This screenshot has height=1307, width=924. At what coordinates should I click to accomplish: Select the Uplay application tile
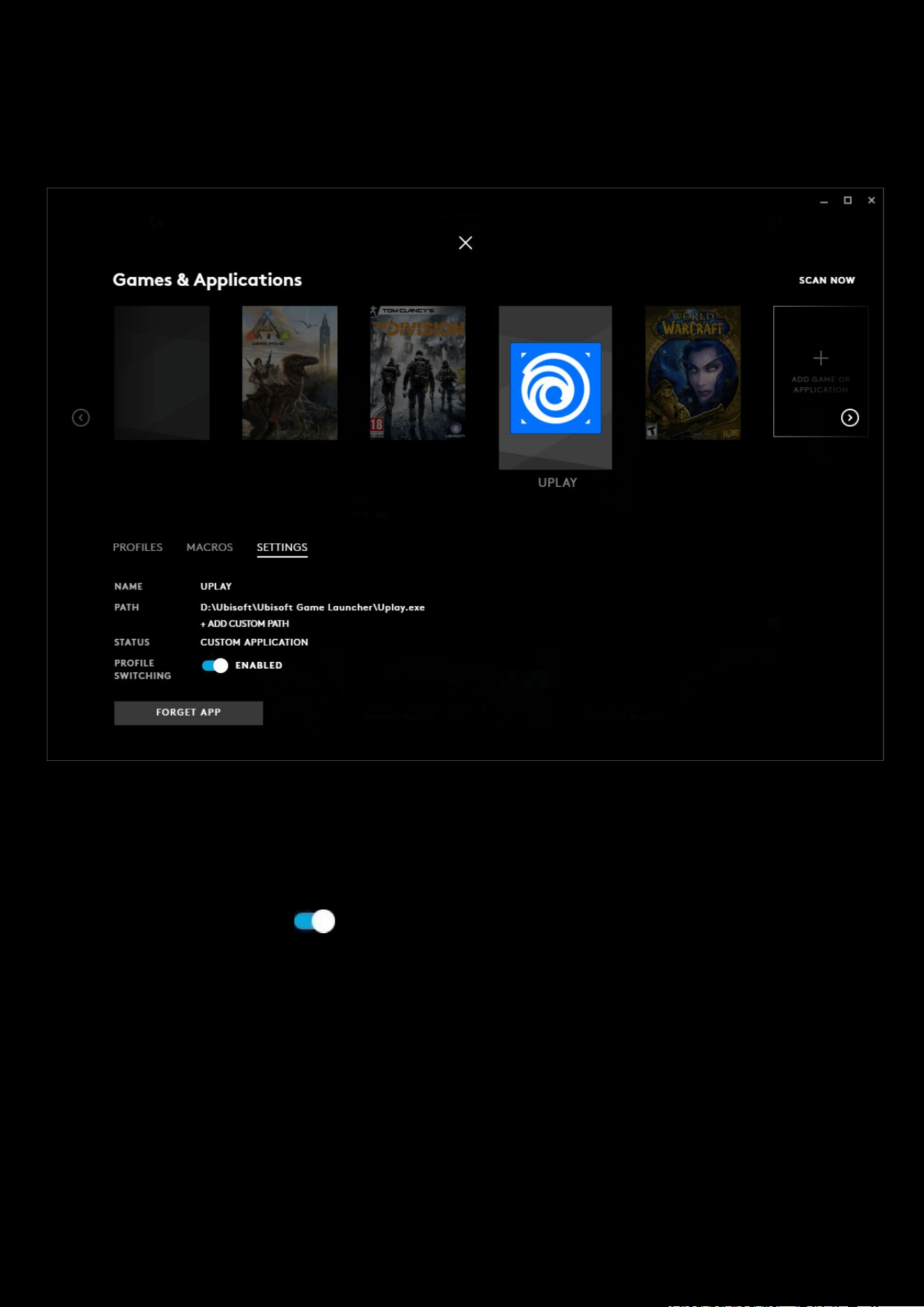coord(555,388)
